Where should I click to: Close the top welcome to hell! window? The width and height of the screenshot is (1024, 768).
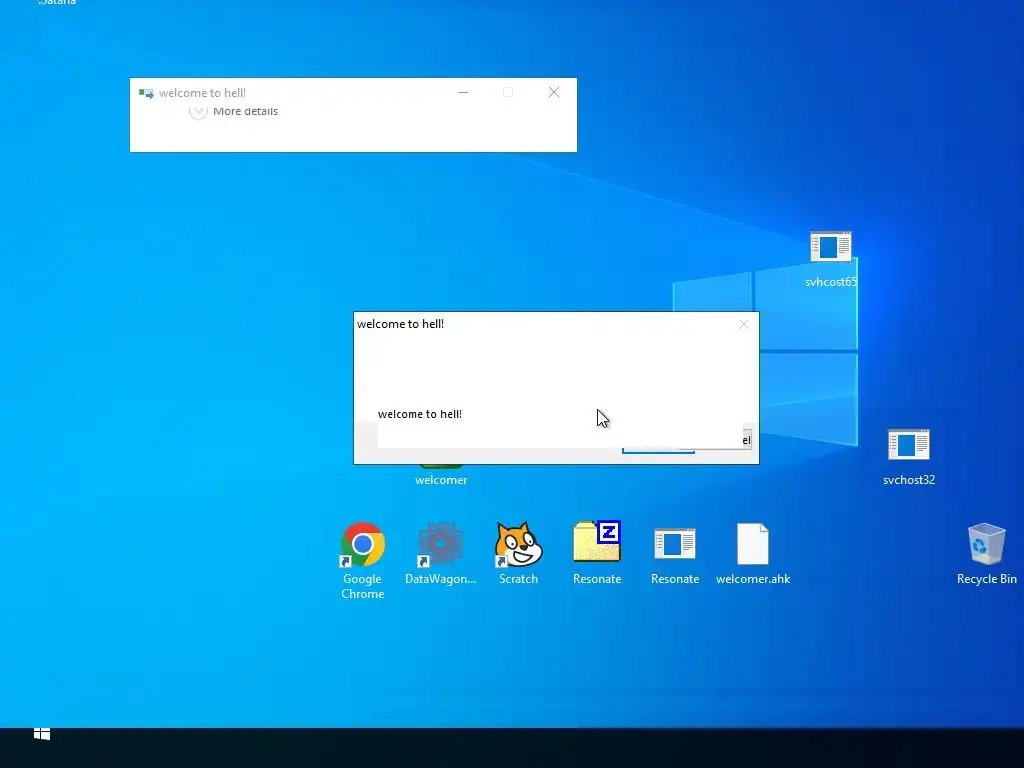click(554, 93)
